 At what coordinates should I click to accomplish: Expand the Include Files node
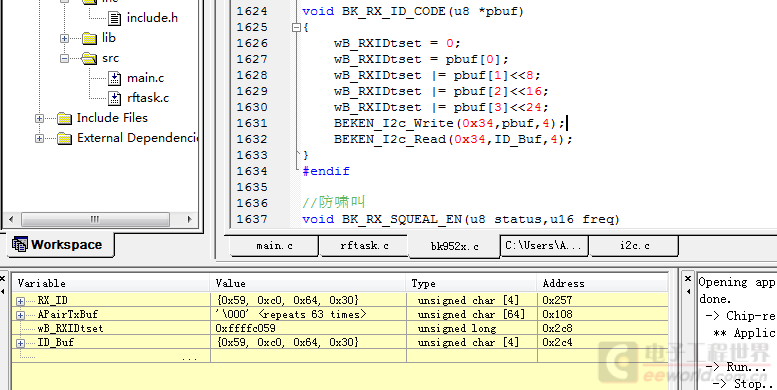click(39, 118)
